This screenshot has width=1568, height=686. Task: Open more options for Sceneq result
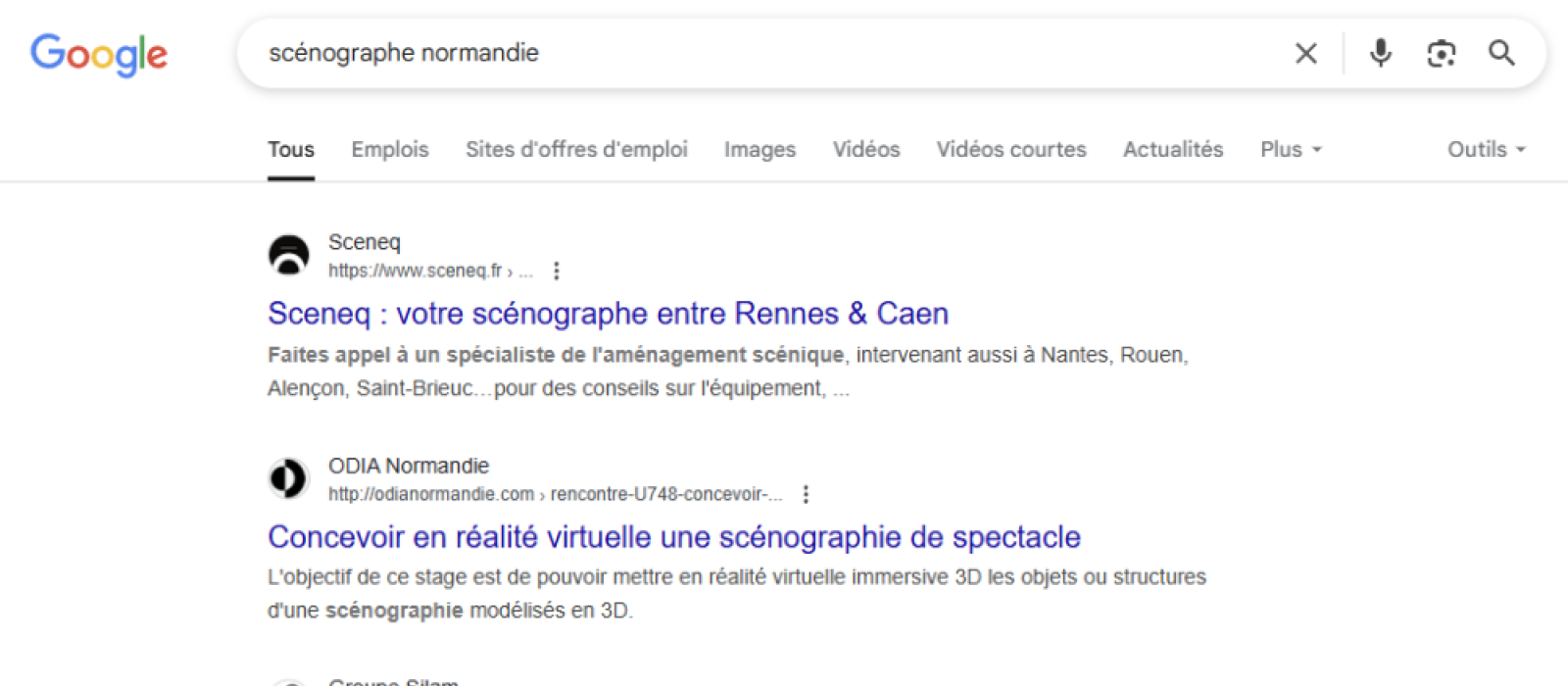click(x=557, y=270)
